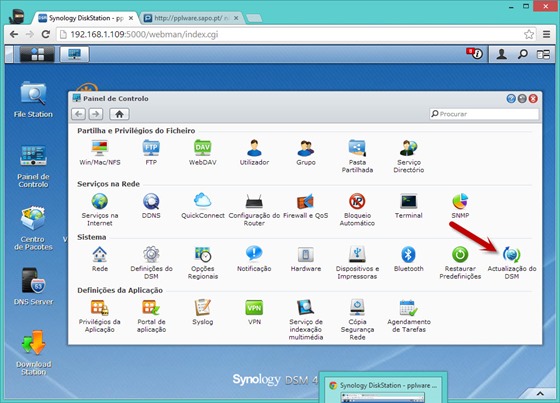Select Painel de Controlo taskbar item
Screen dimensions: 560x403
pos(74,54)
